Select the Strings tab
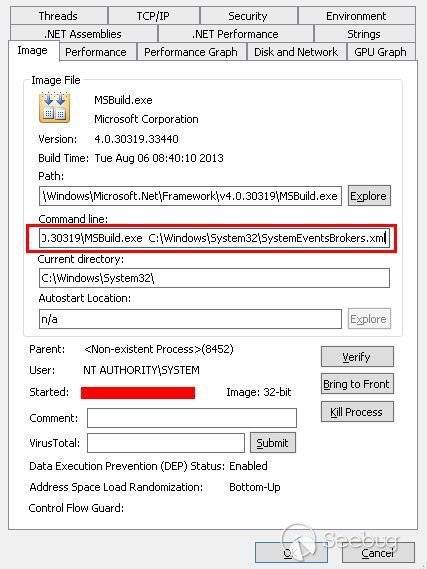 pyautogui.click(x=364, y=34)
